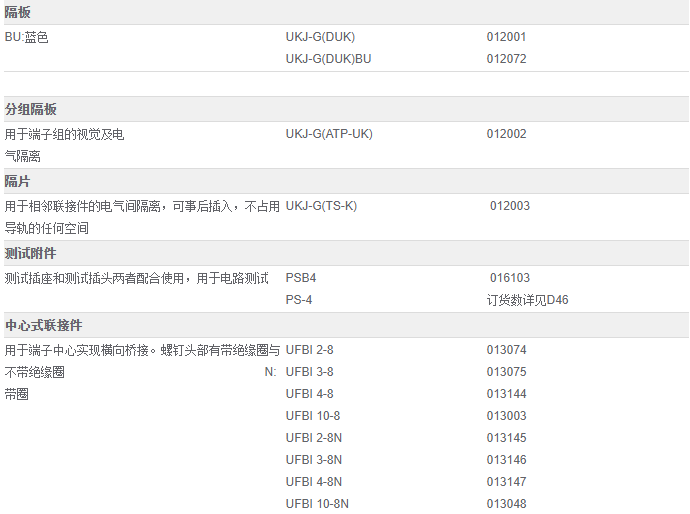Click order number 012002

point(506,134)
